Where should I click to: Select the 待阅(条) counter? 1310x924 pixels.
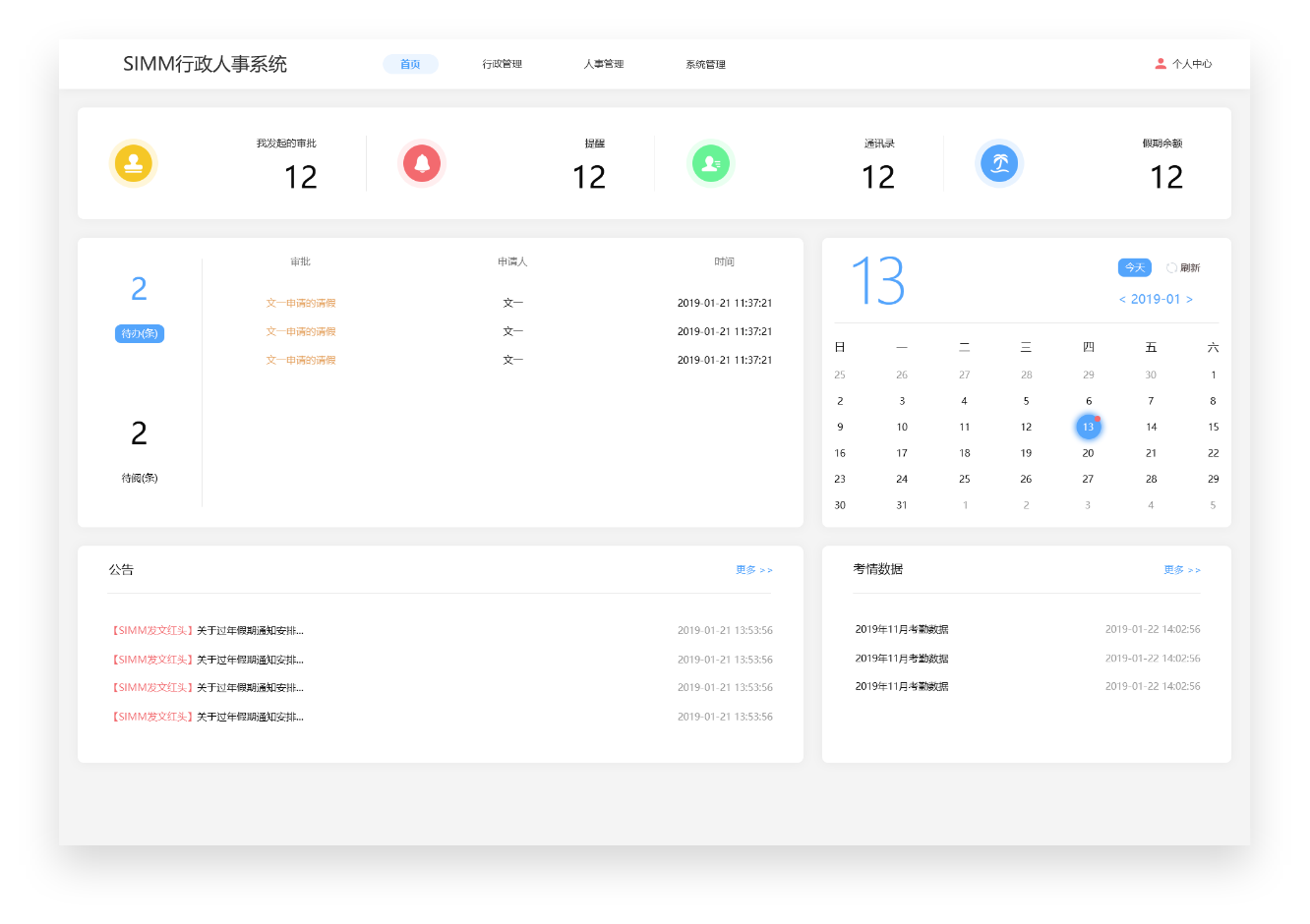click(x=140, y=478)
